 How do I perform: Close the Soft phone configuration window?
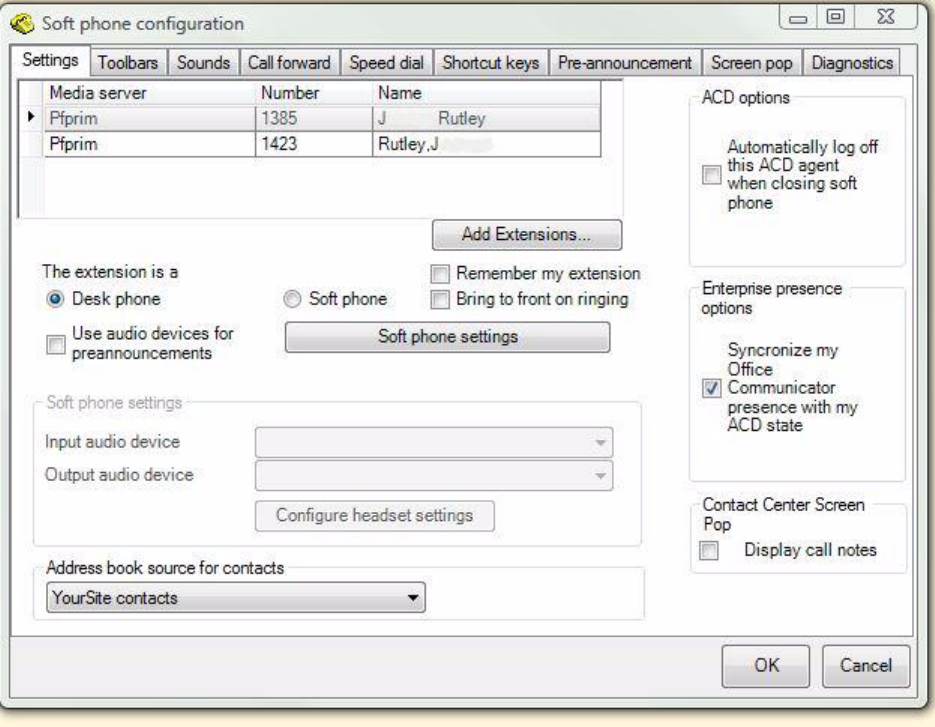886,17
